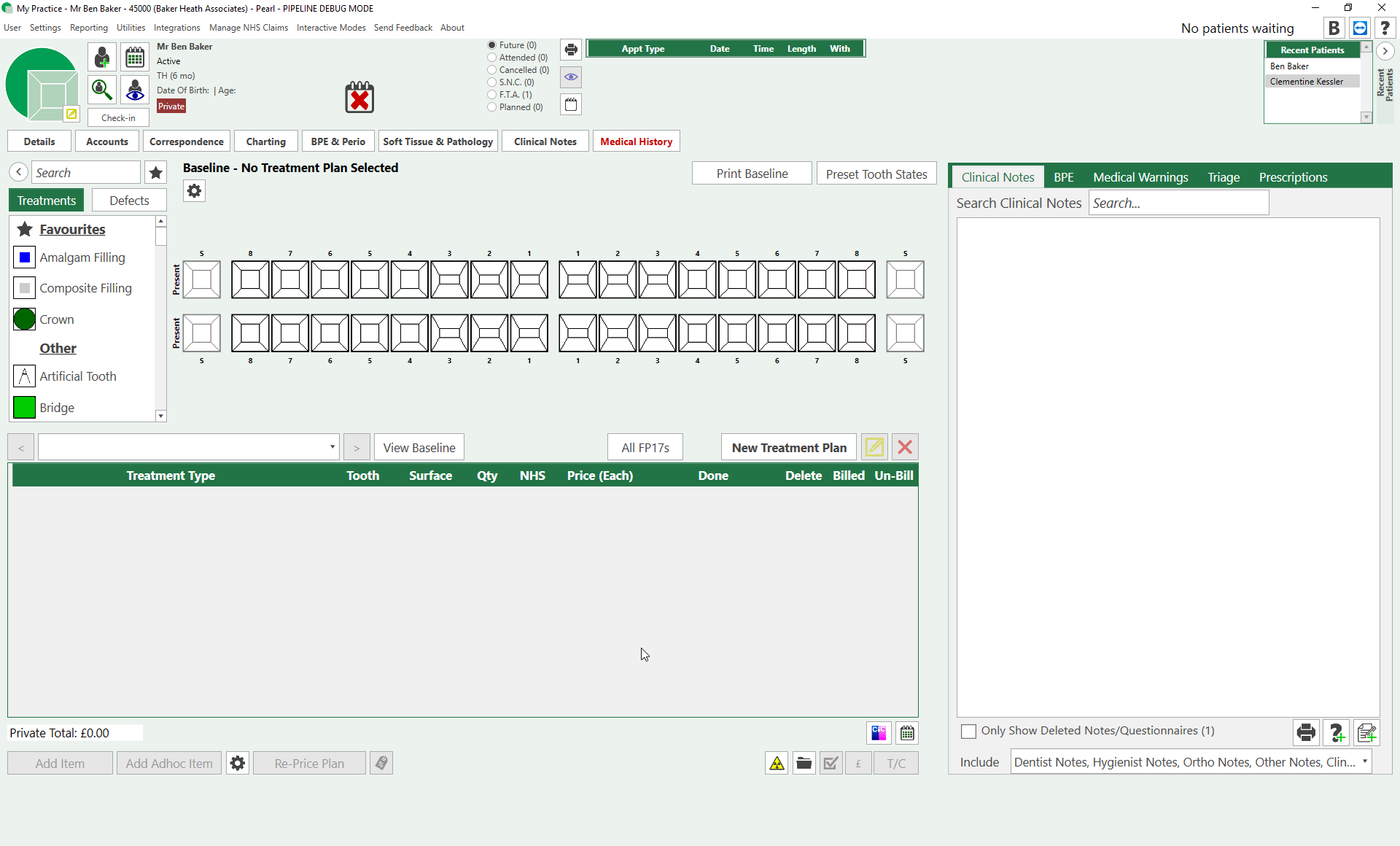Click the favourites star icon

coord(156,173)
